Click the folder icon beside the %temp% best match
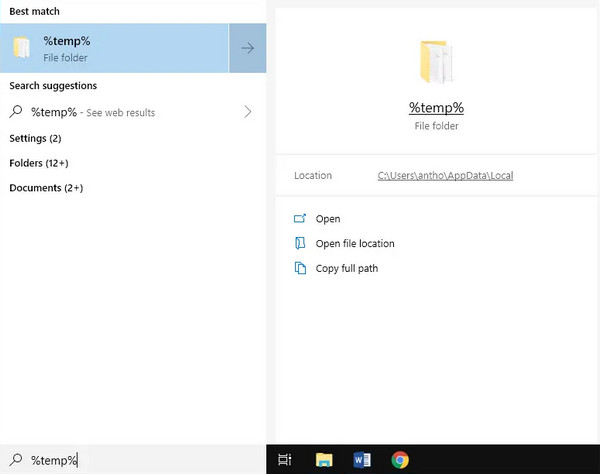This screenshot has width=600, height=474. coord(21,47)
